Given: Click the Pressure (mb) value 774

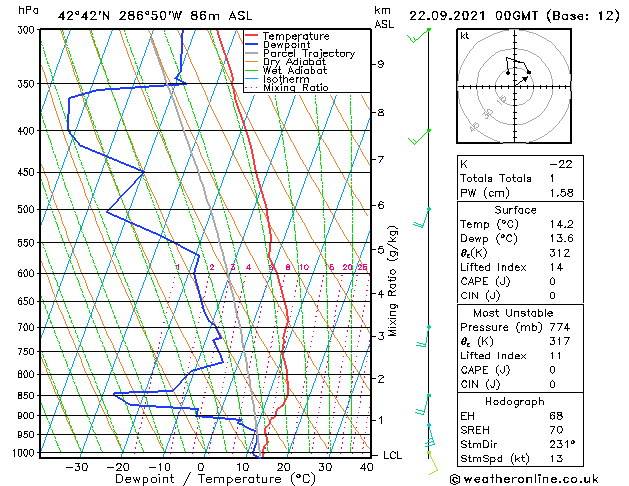Looking at the screenshot, I should coord(560,327).
